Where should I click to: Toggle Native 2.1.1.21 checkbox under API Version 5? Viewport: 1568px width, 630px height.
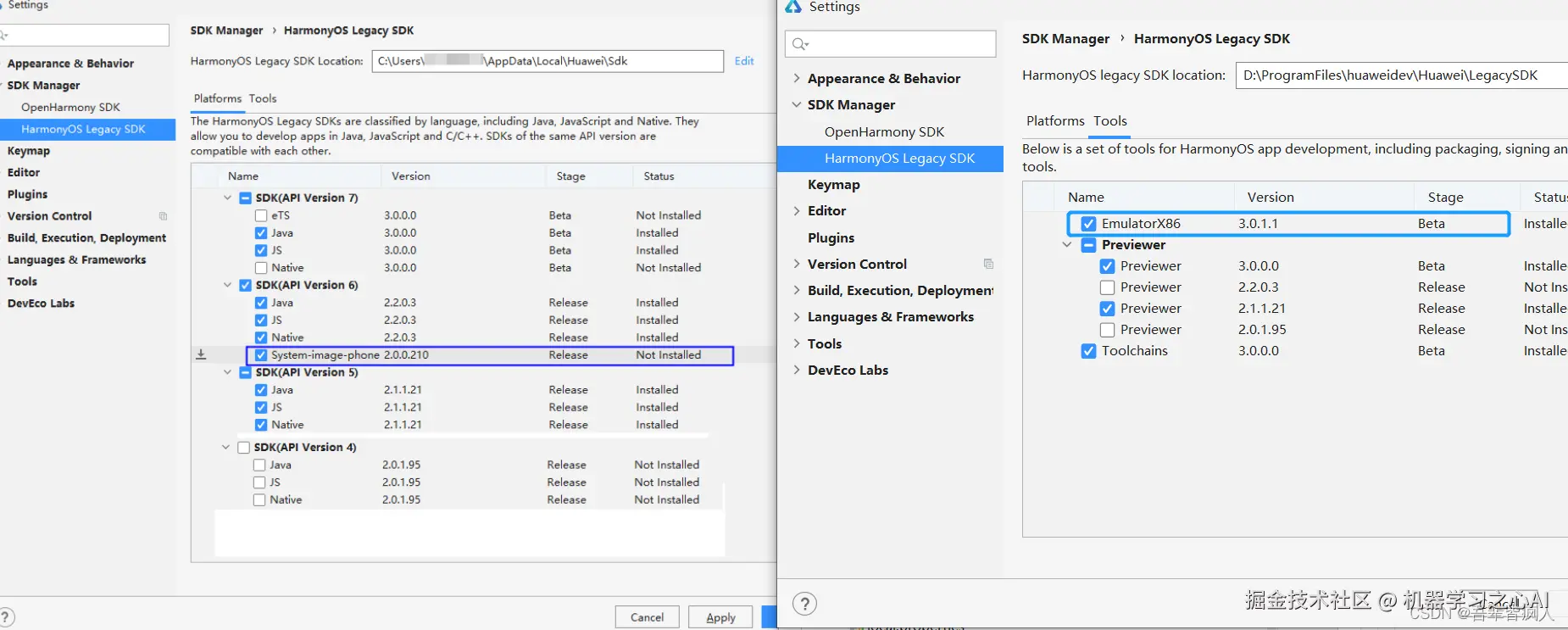261,425
